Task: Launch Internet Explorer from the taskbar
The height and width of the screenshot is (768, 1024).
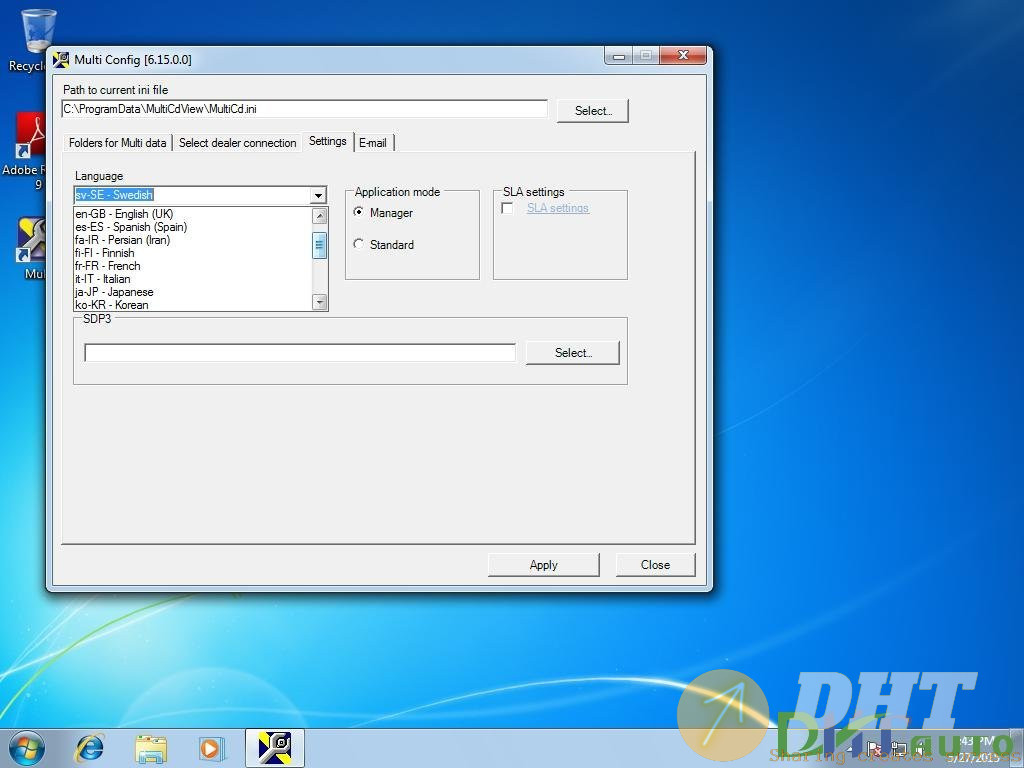Action: [89, 748]
